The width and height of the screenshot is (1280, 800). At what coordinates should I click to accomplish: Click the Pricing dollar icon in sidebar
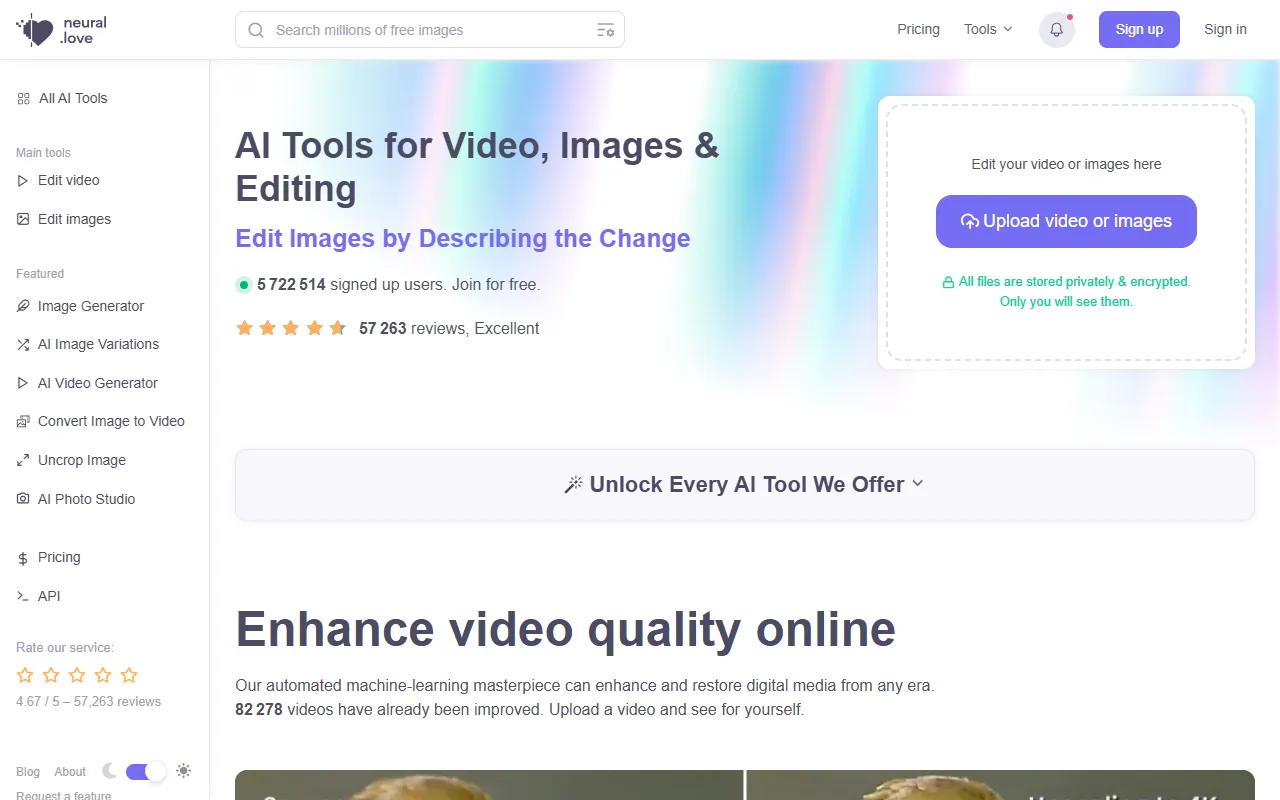[x=23, y=557]
